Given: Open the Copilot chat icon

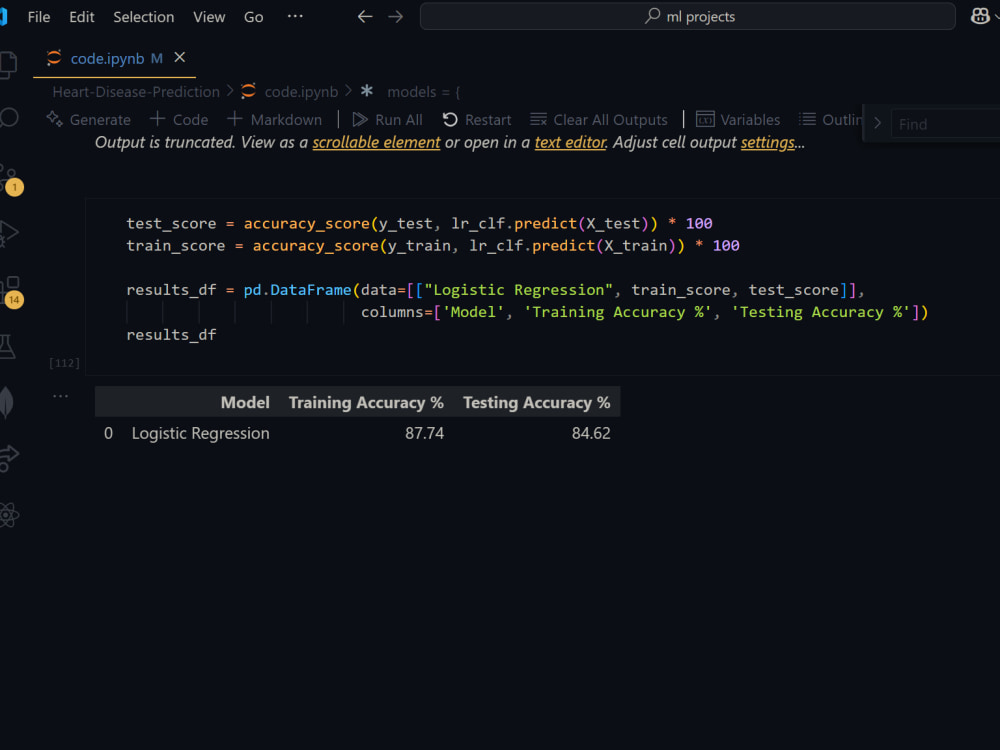Looking at the screenshot, I should point(980,16).
